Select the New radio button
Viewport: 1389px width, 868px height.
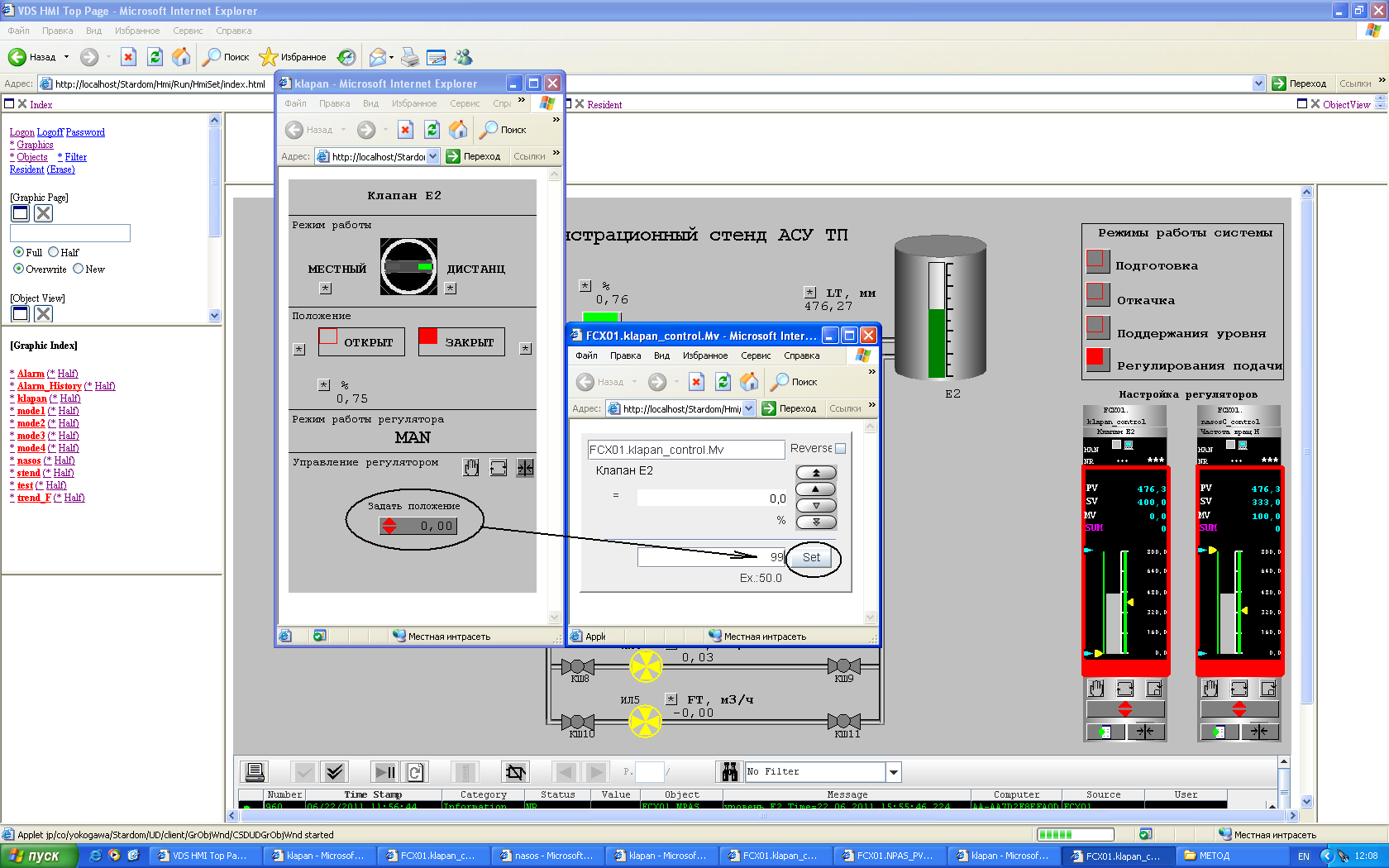coord(79,269)
